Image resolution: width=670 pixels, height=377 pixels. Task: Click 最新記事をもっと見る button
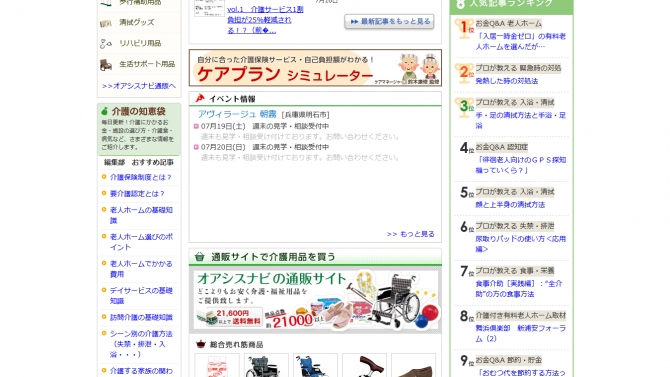click(389, 21)
